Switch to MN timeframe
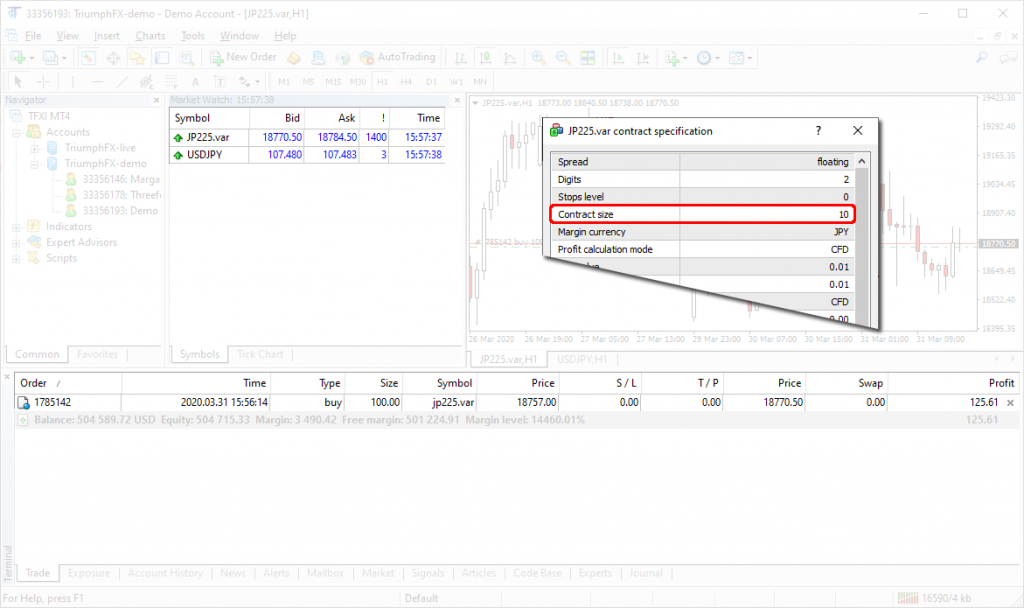 coord(480,82)
